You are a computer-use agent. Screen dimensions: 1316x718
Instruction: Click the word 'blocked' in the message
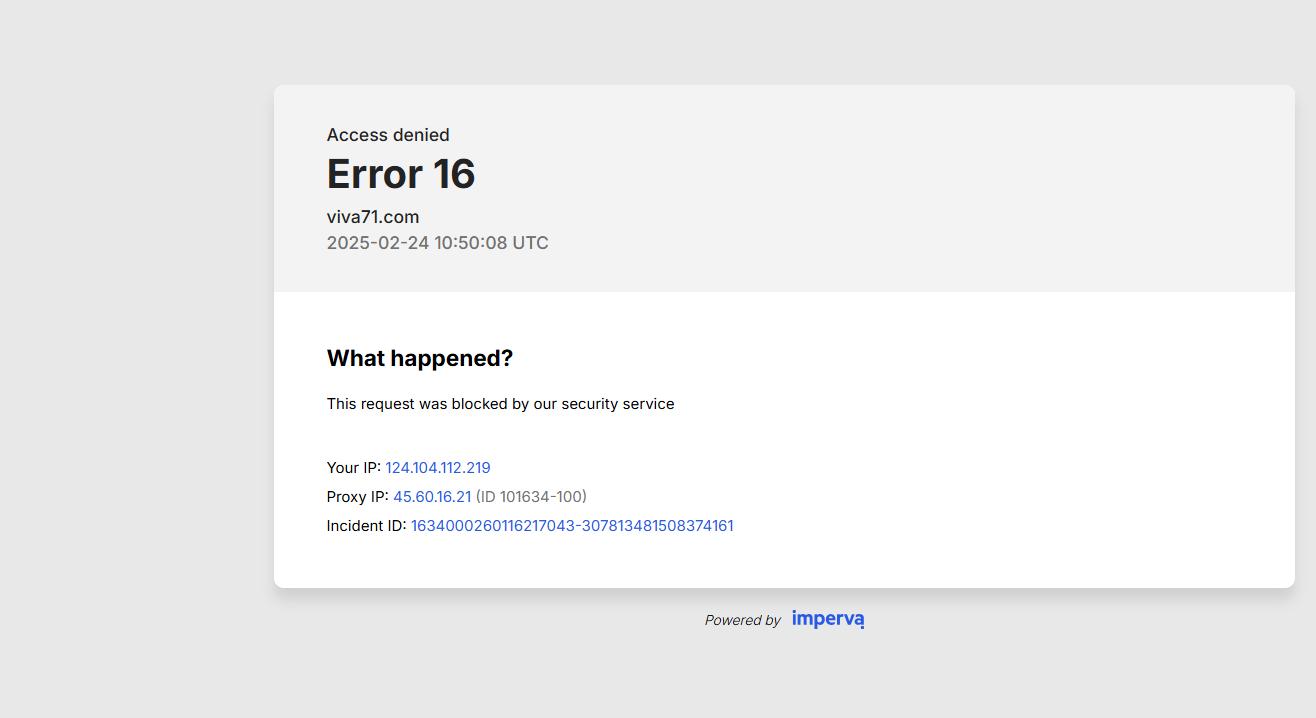pos(479,404)
